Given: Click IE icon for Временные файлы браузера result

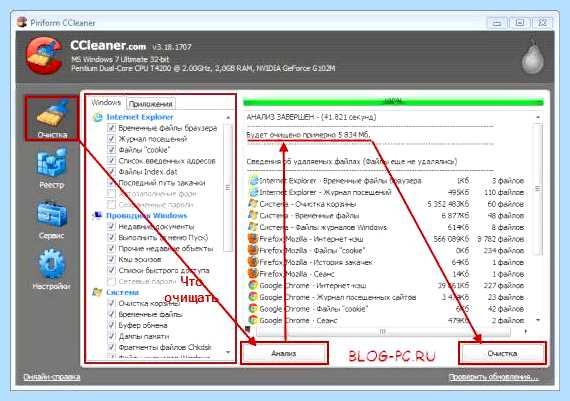Looking at the screenshot, I should coord(253,181).
